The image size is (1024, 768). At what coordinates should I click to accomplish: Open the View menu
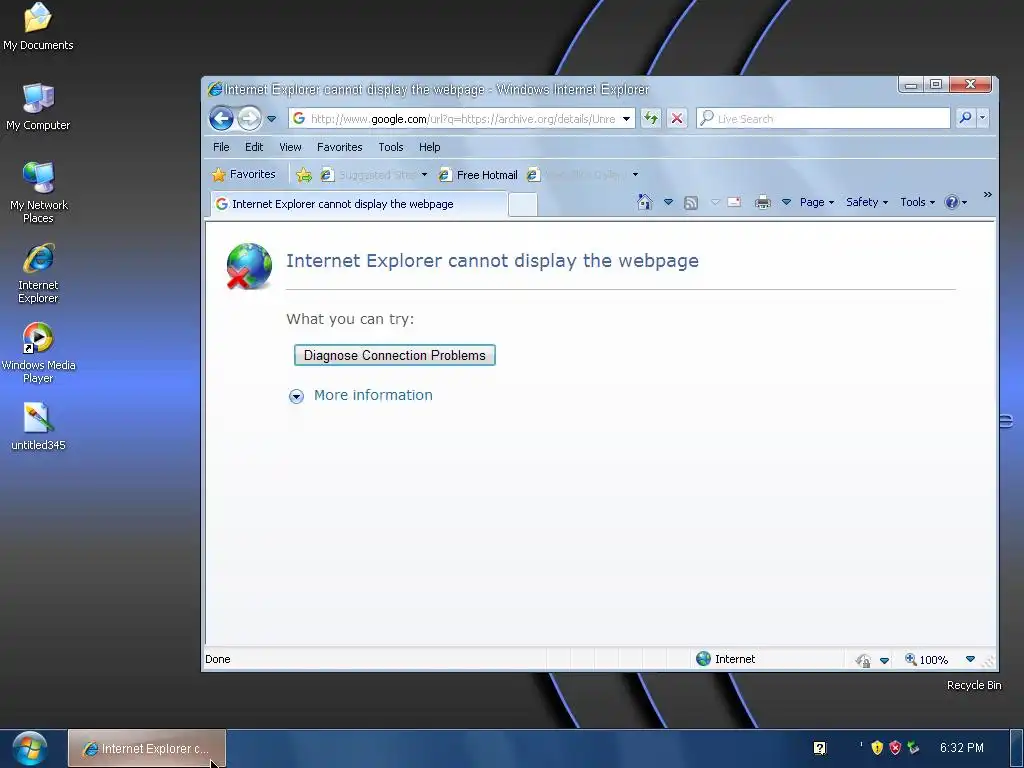click(291, 147)
